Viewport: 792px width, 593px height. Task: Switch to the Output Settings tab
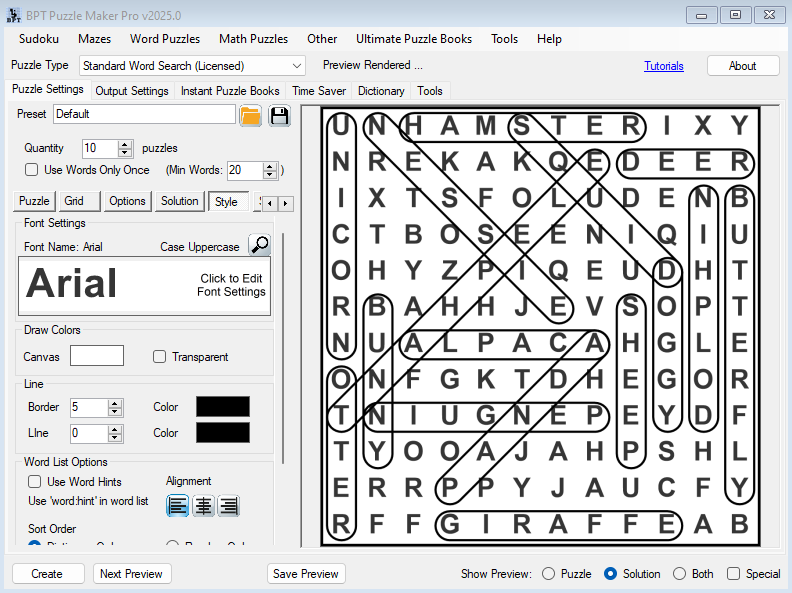pyautogui.click(x=132, y=91)
